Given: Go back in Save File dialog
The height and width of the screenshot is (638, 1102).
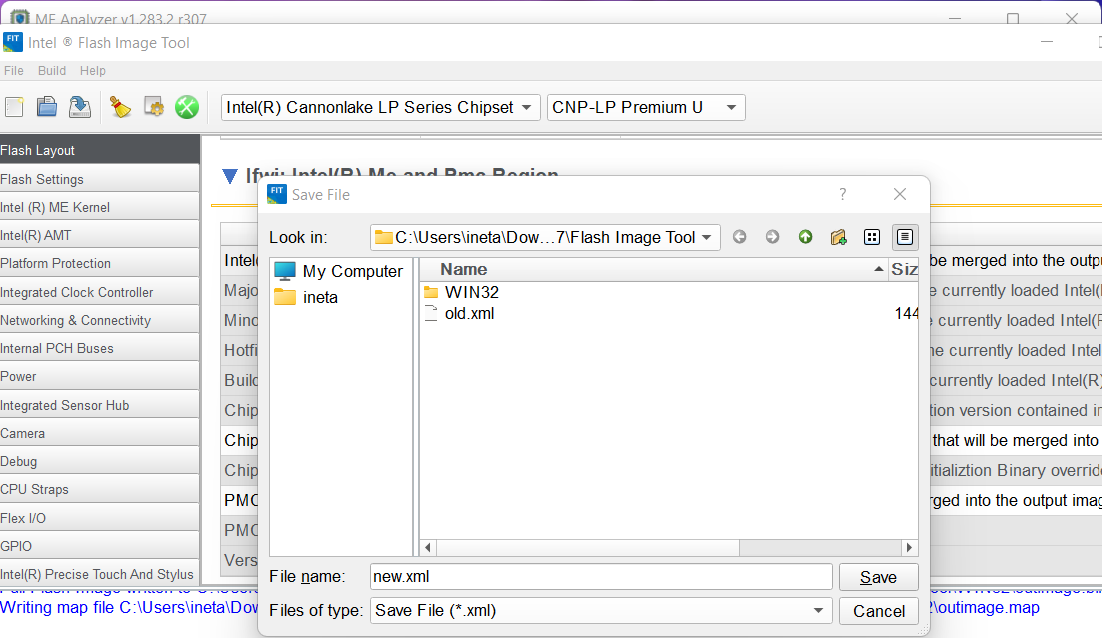Looking at the screenshot, I should (x=739, y=237).
